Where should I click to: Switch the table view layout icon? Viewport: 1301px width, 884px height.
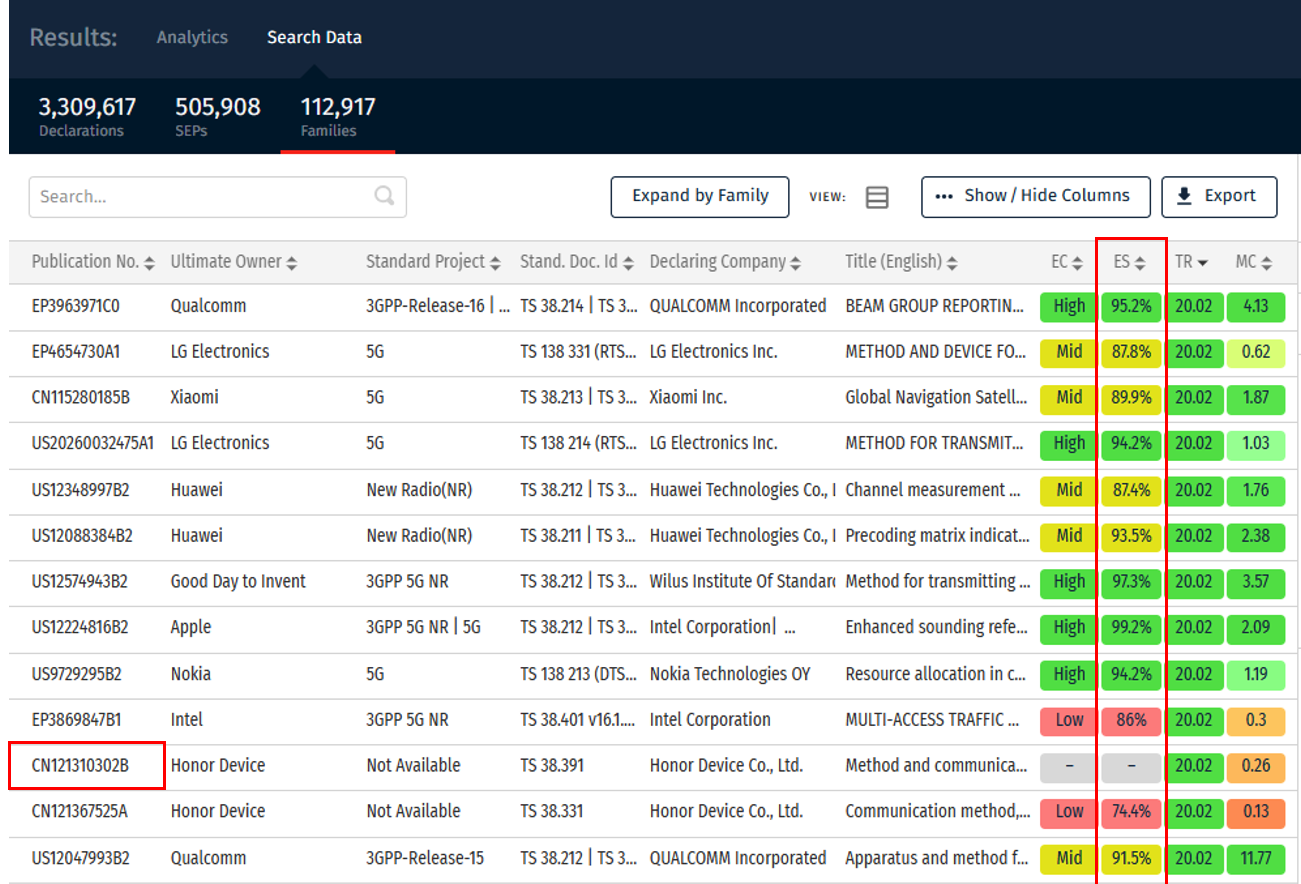point(877,197)
